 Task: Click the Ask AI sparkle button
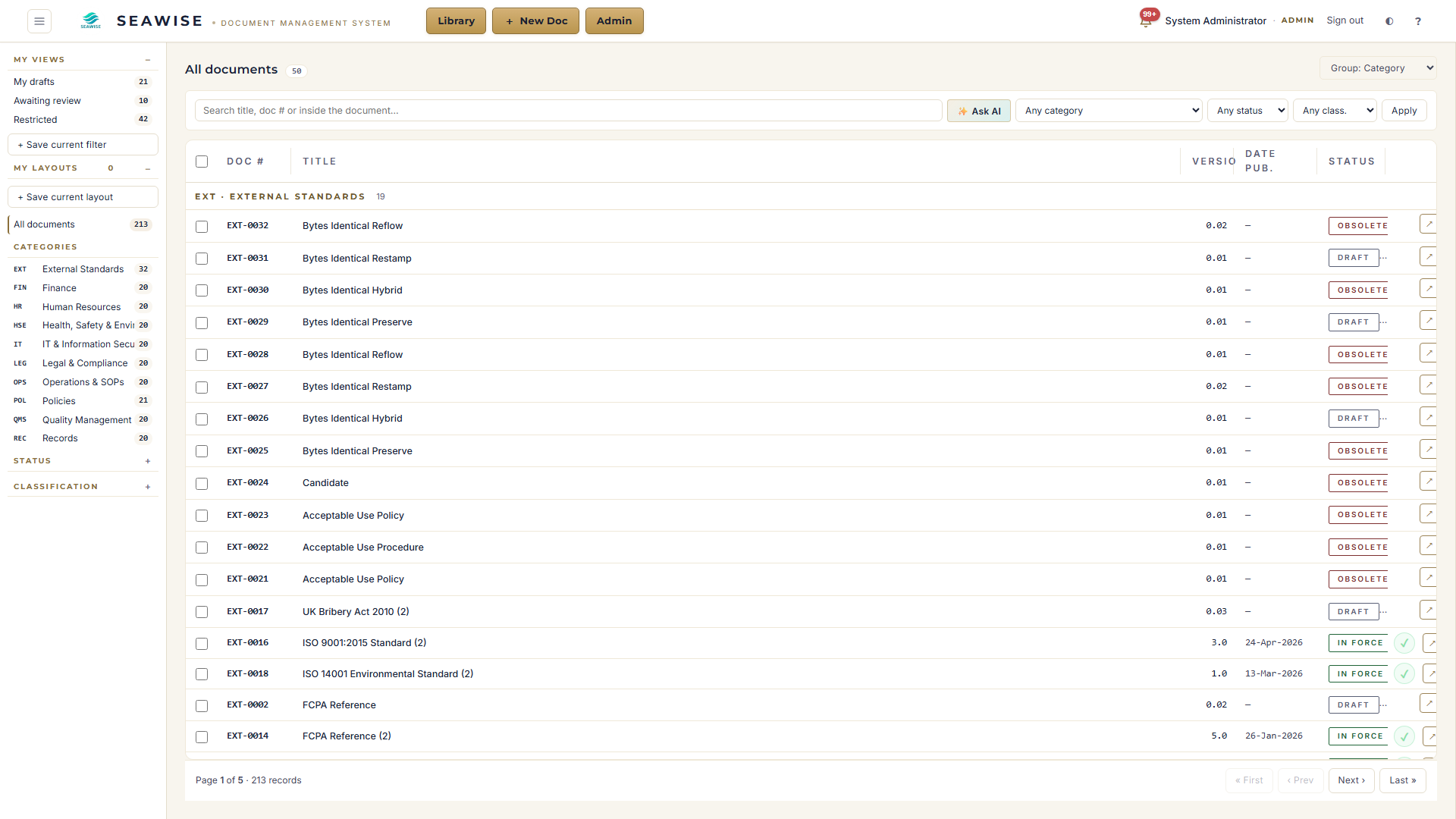[978, 111]
